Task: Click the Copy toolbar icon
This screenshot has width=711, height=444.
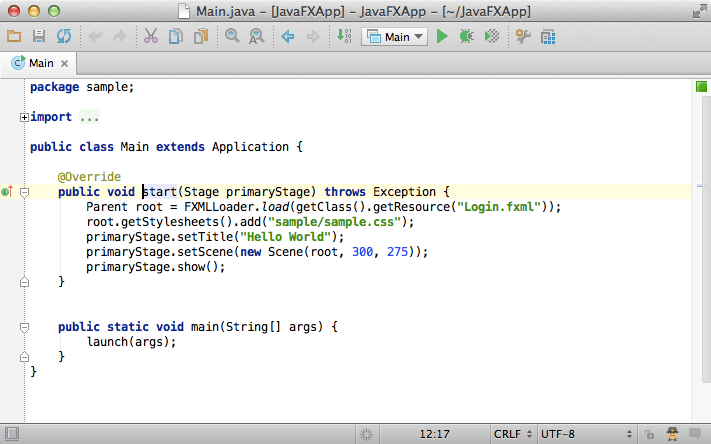Action: 175,36
